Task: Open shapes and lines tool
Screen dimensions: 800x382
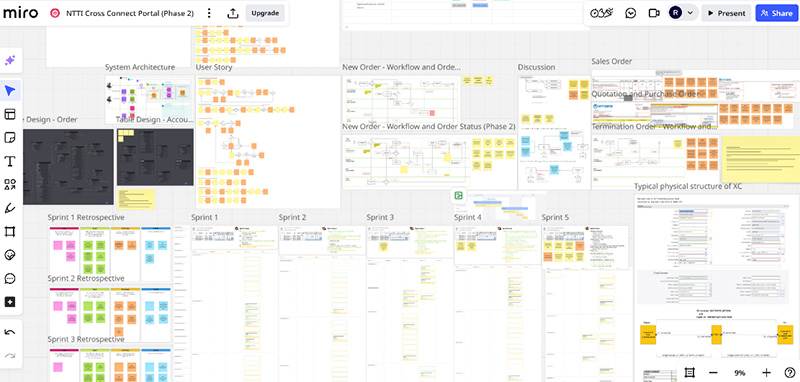Action: 10,185
